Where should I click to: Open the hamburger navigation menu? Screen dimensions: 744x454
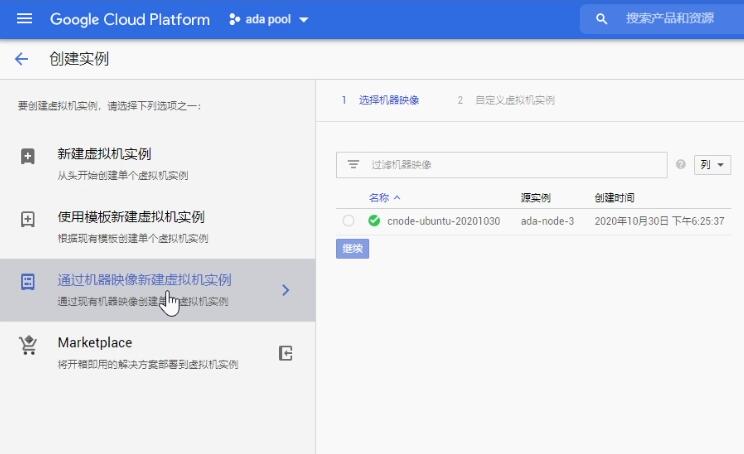pos(24,19)
